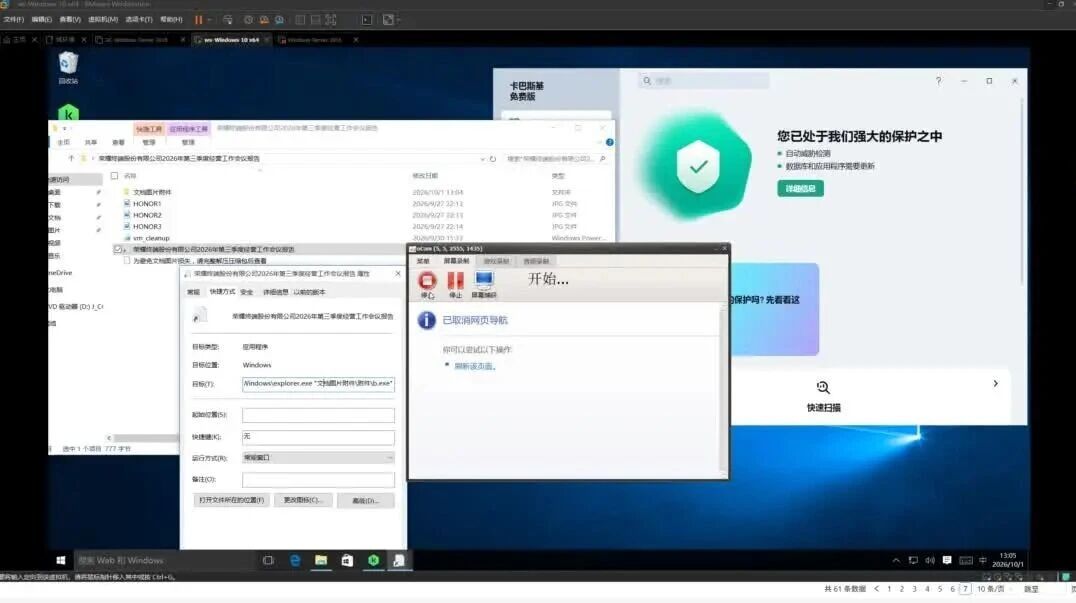This screenshot has width=1076, height=603.
Task: Expand Kaspersky quick scan right chevron
Action: tap(995, 384)
